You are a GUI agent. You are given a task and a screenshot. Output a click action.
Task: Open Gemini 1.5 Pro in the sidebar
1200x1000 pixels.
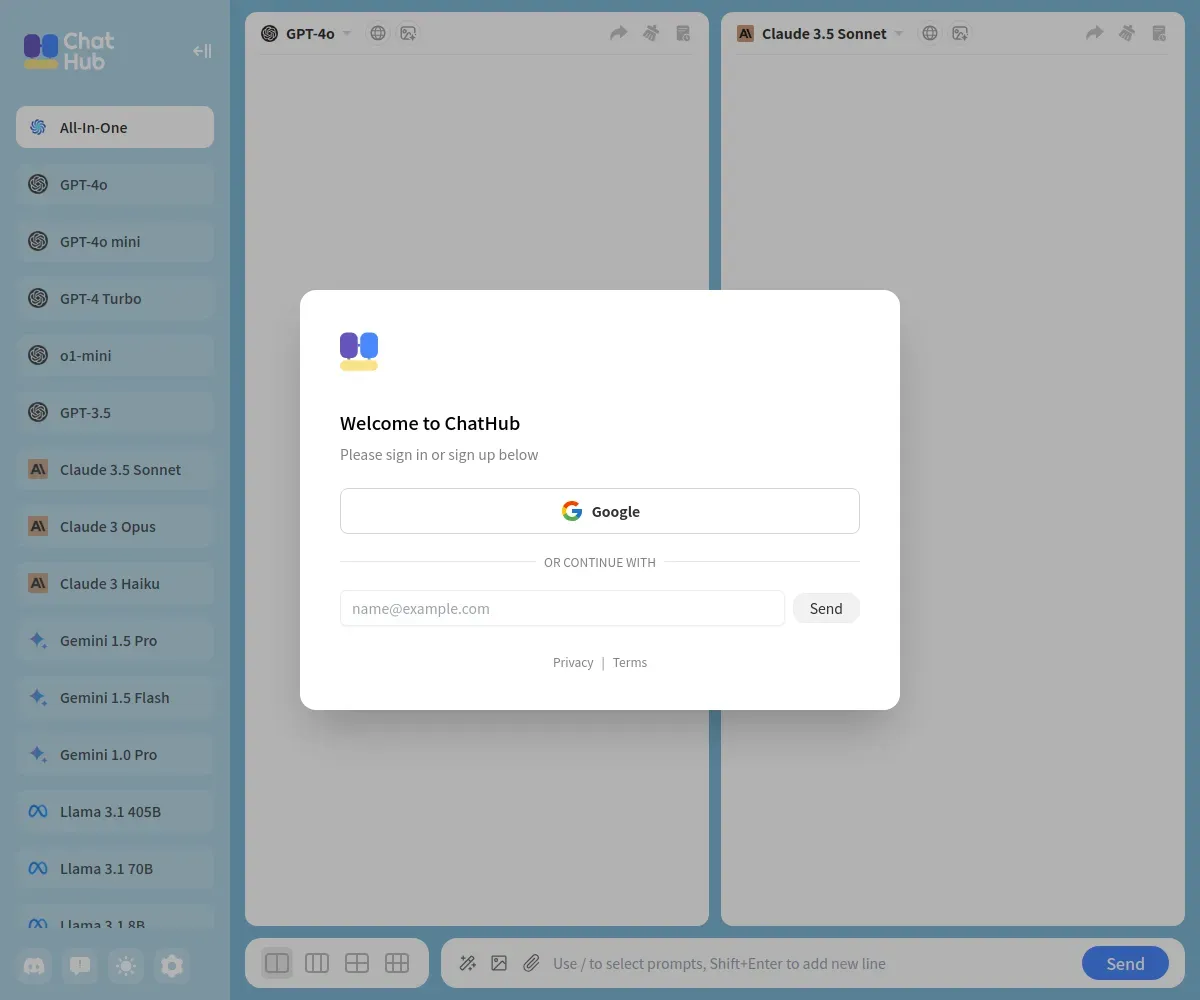click(115, 640)
